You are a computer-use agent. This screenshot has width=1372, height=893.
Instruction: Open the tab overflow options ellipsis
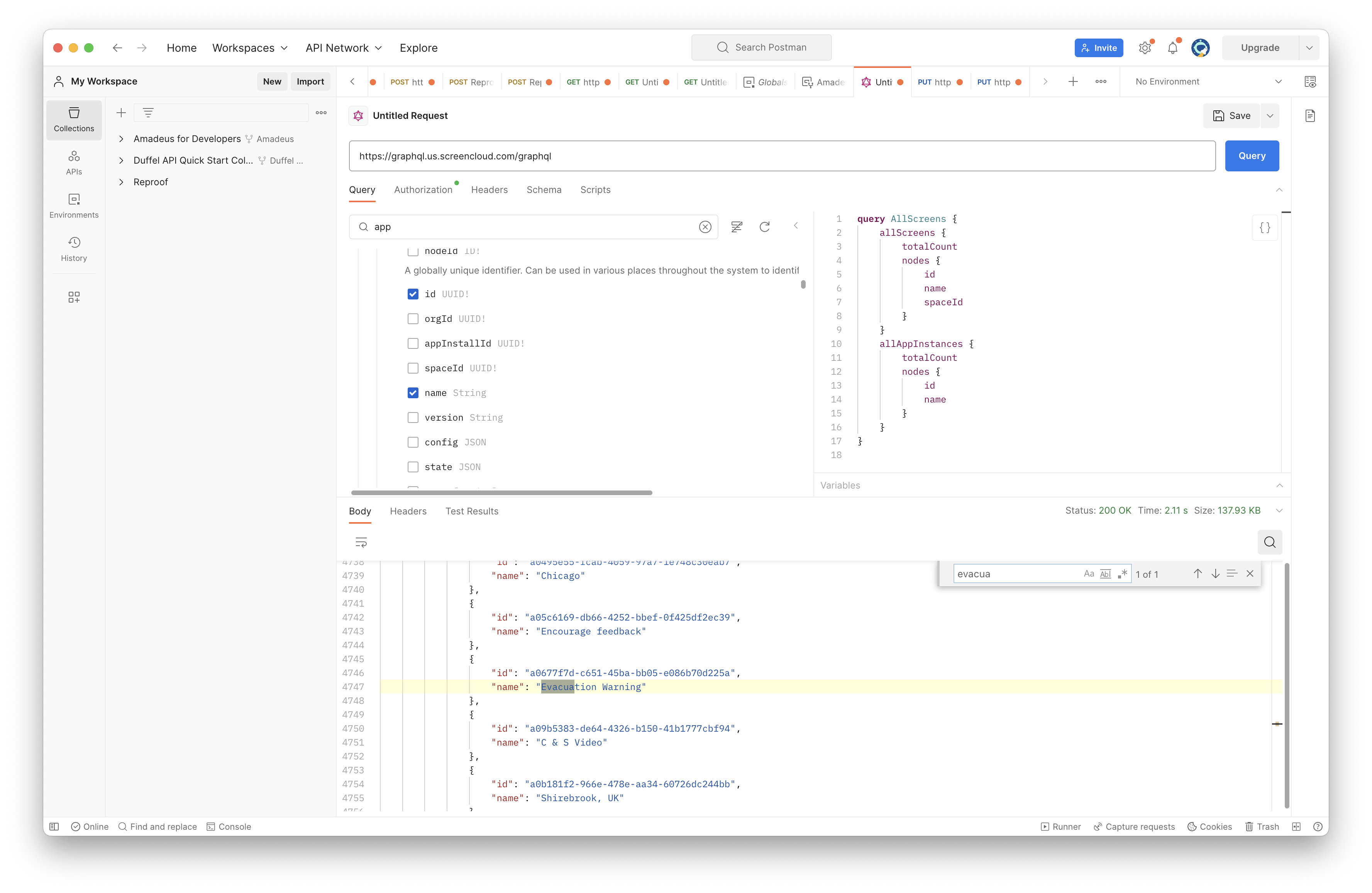[1101, 82]
